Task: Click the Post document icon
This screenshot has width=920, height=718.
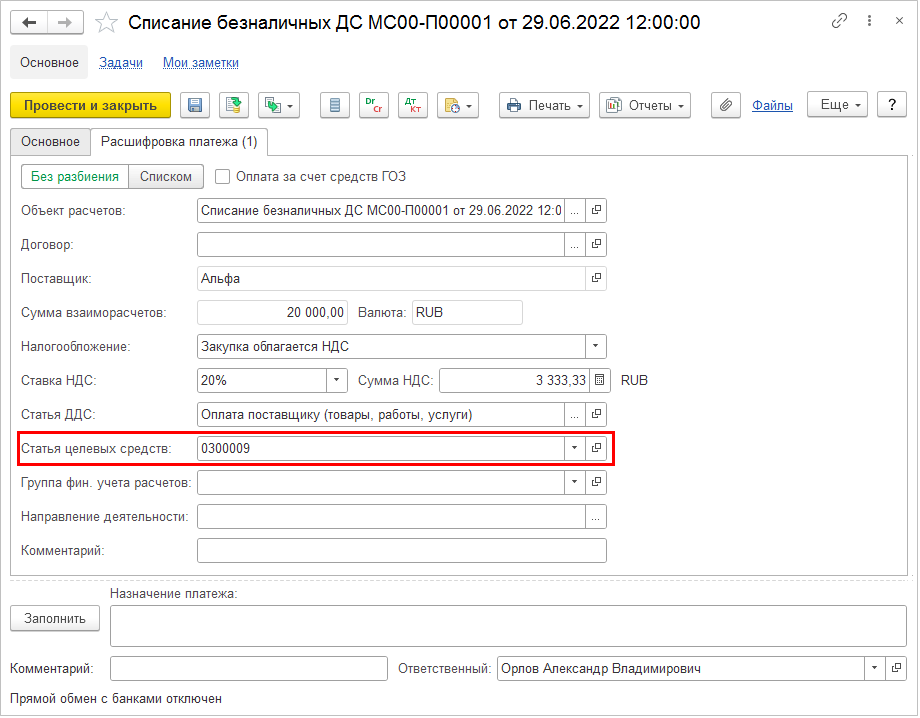Action: click(x=234, y=105)
